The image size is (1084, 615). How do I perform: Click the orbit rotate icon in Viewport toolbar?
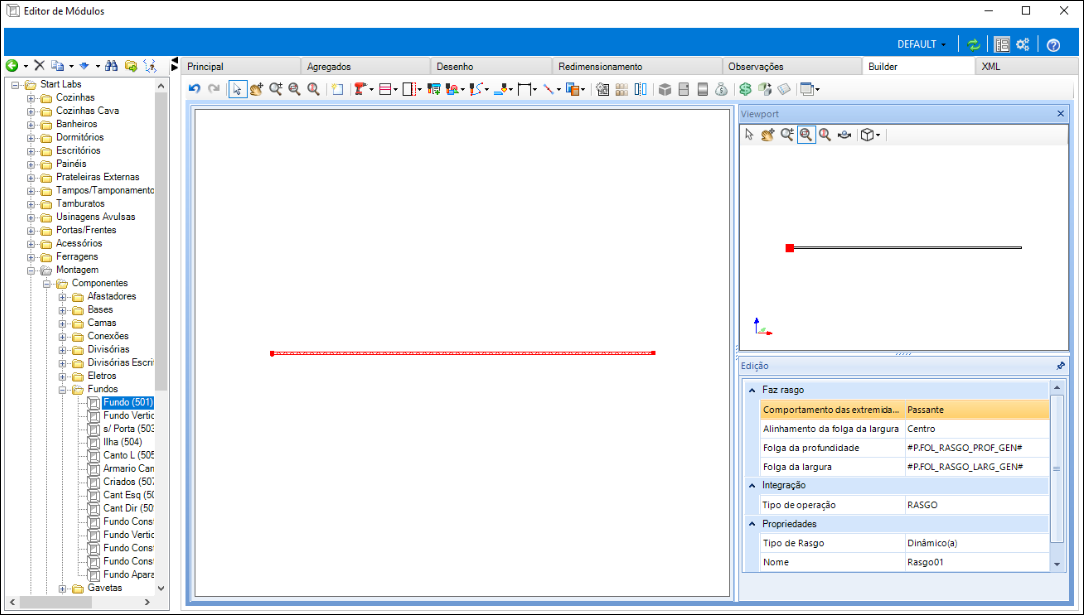point(844,135)
